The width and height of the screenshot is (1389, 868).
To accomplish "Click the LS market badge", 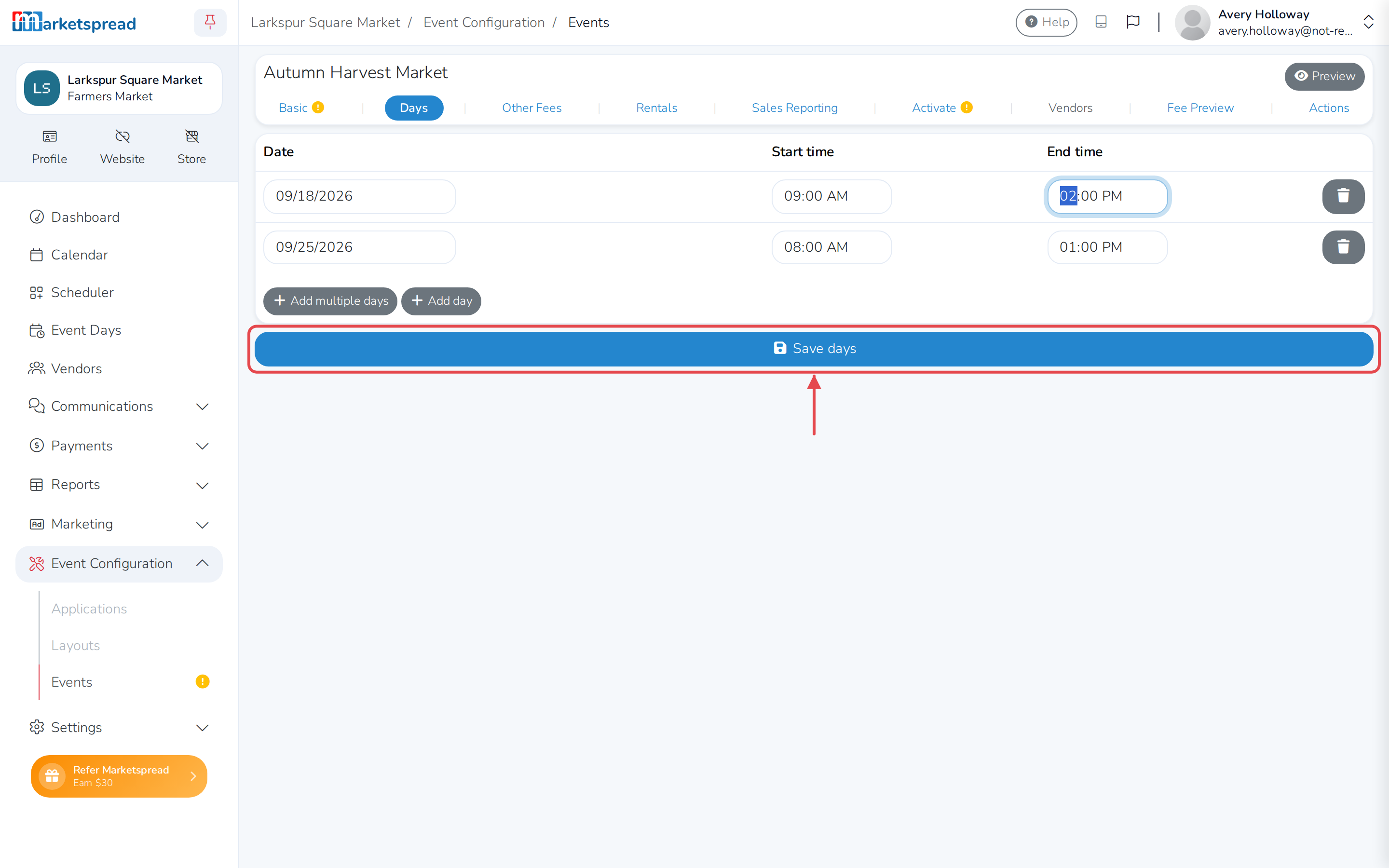I will point(42,88).
